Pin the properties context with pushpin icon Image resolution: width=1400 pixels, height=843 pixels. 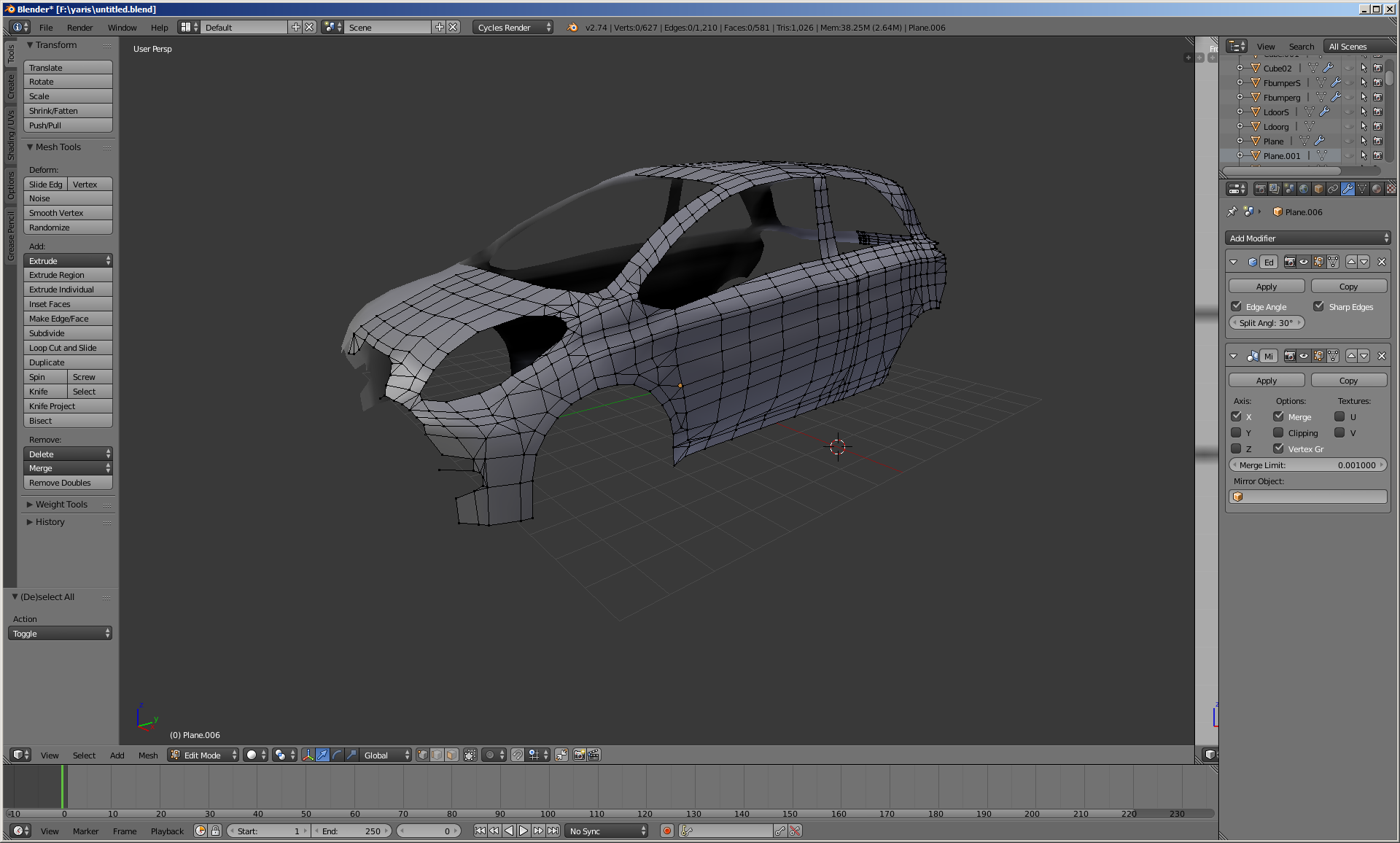[1232, 211]
